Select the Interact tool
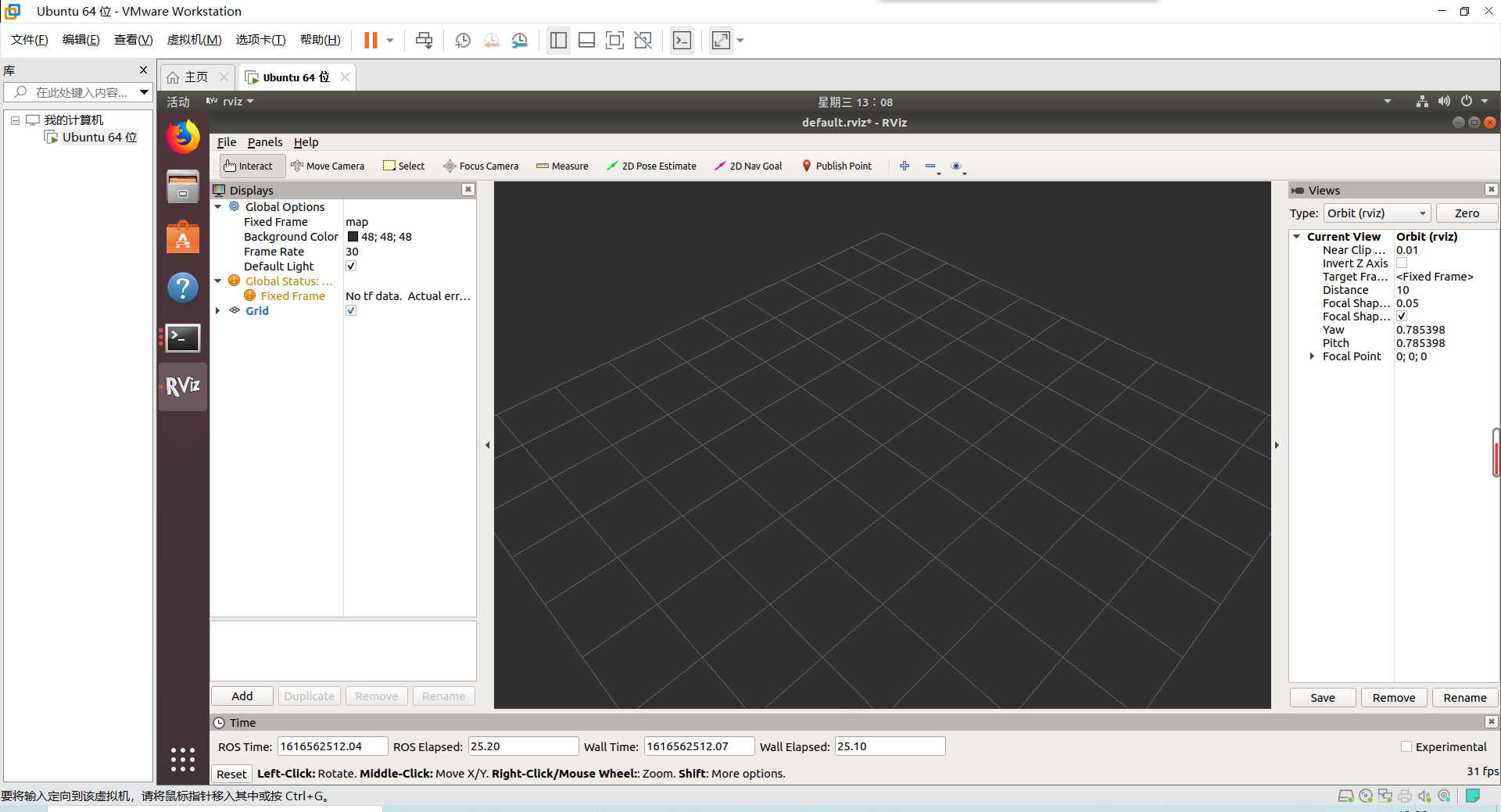Image resolution: width=1501 pixels, height=812 pixels. point(251,166)
